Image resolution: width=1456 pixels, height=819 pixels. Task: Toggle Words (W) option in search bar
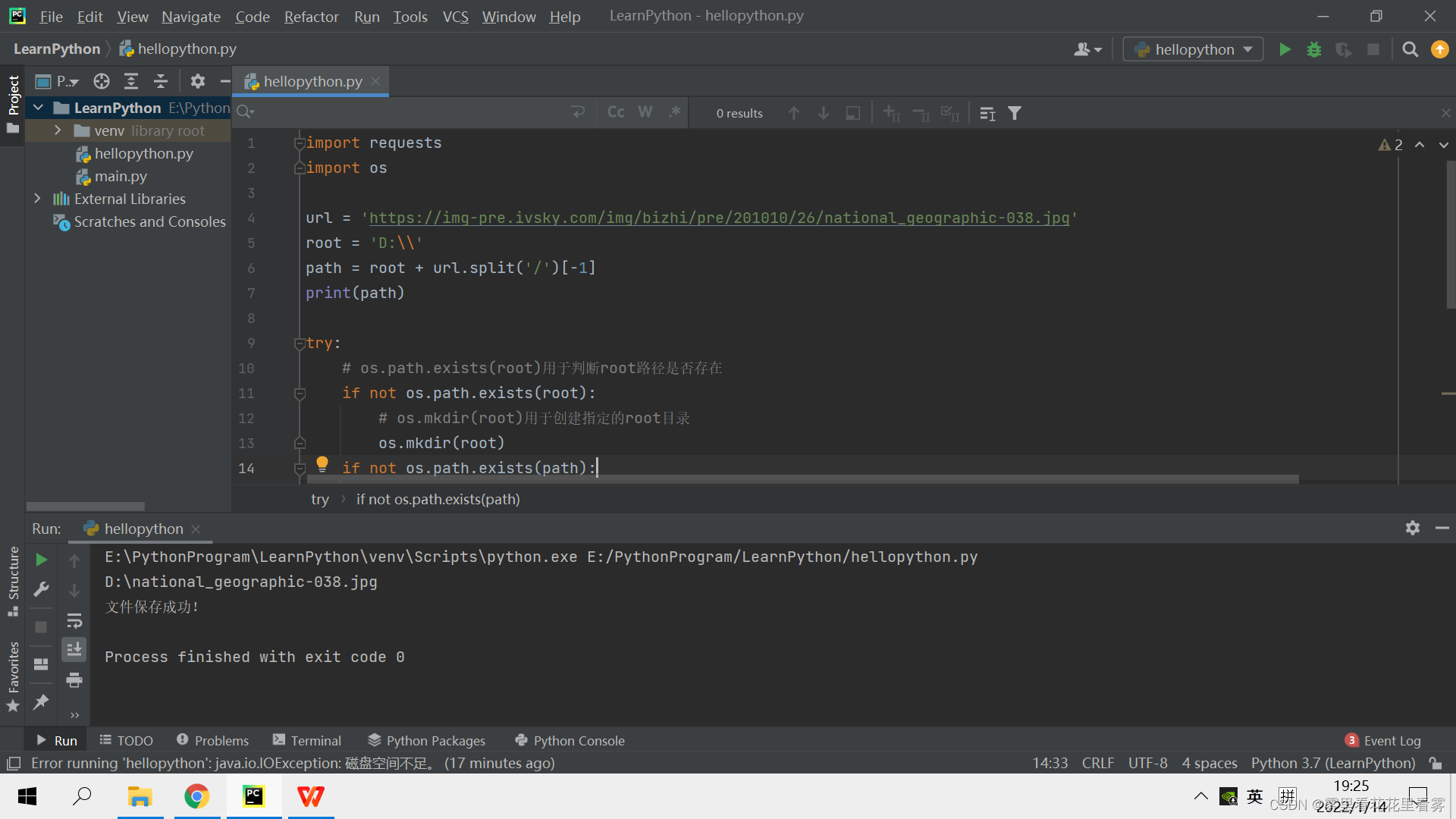[x=645, y=112]
